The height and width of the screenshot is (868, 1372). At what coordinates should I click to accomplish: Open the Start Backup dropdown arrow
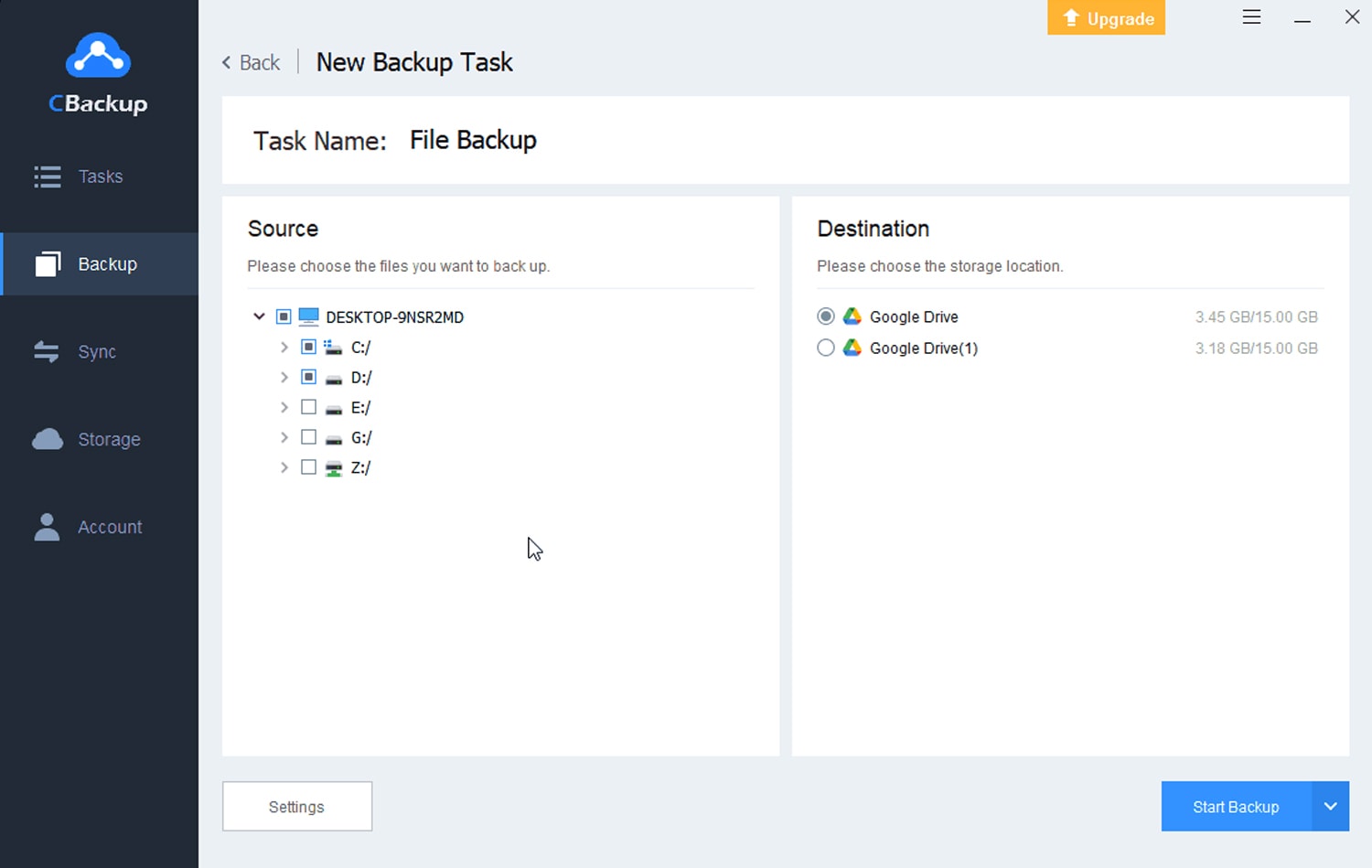(1331, 806)
